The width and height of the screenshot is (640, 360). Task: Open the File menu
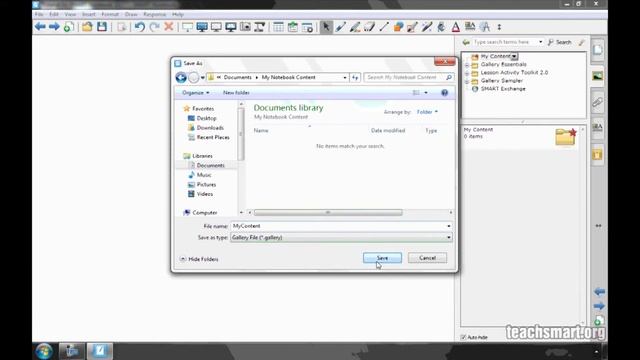coord(39,14)
